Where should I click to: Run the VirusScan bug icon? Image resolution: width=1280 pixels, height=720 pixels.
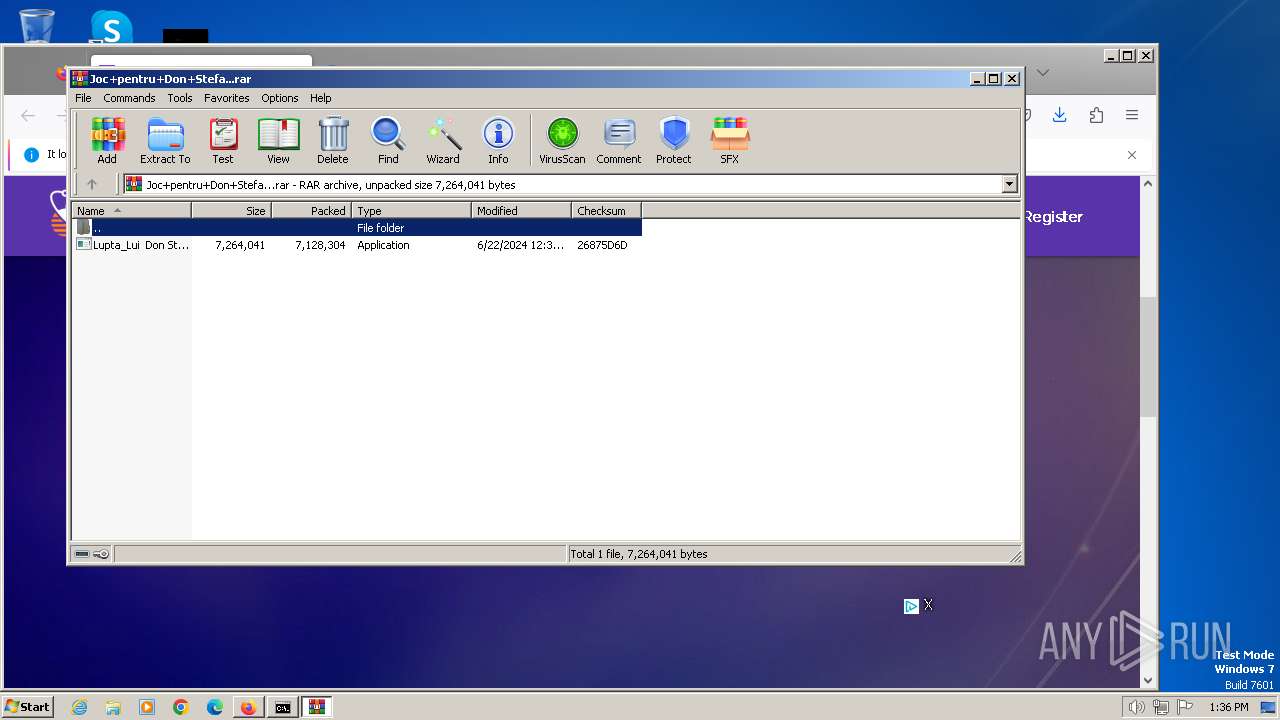562,140
